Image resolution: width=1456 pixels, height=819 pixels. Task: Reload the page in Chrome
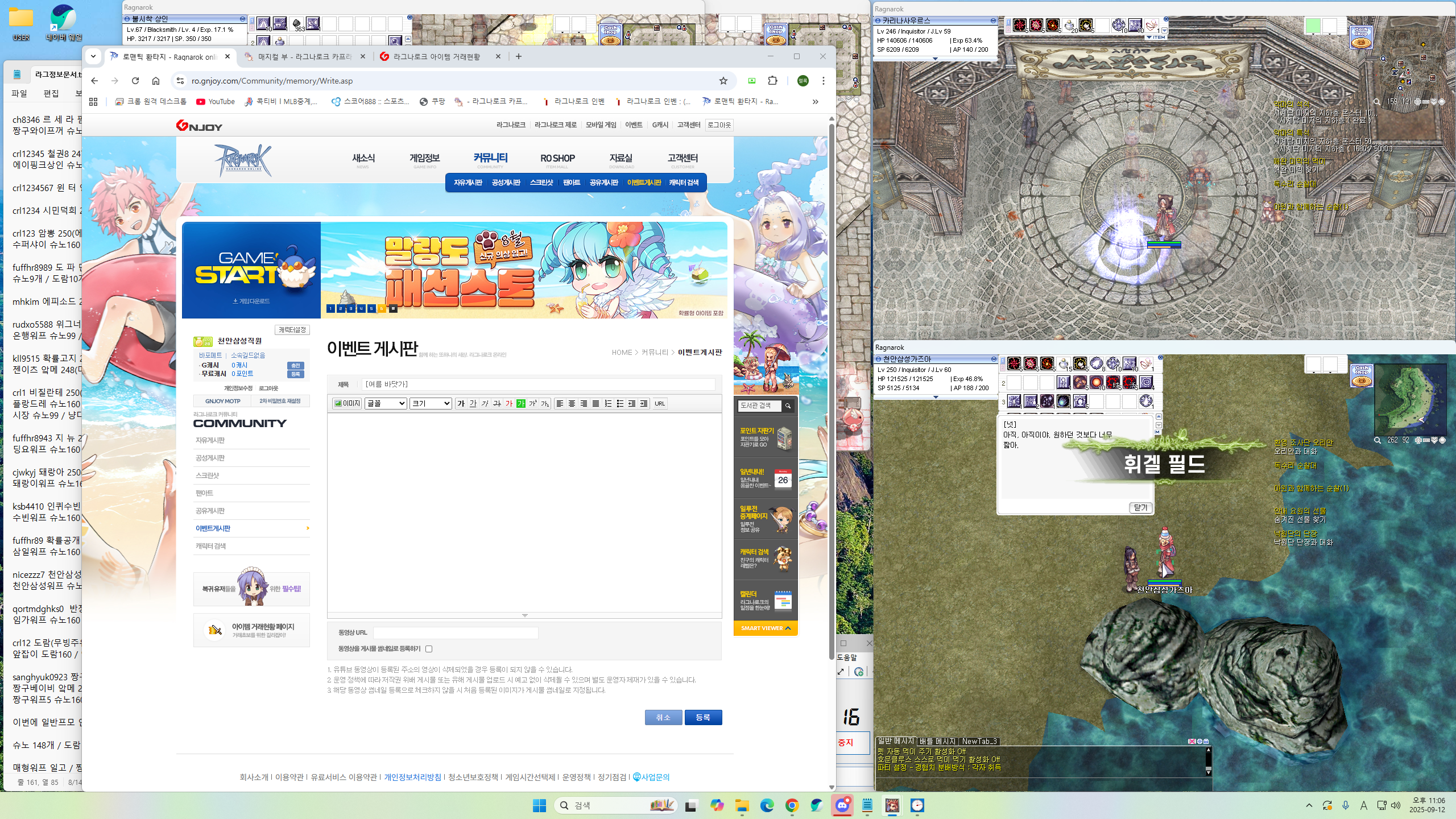pos(135,81)
